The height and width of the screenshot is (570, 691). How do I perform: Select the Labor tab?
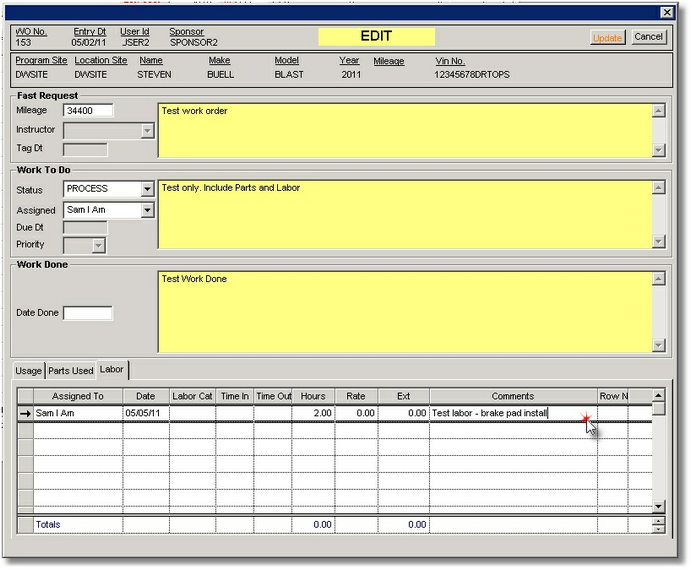(x=111, y=370)
